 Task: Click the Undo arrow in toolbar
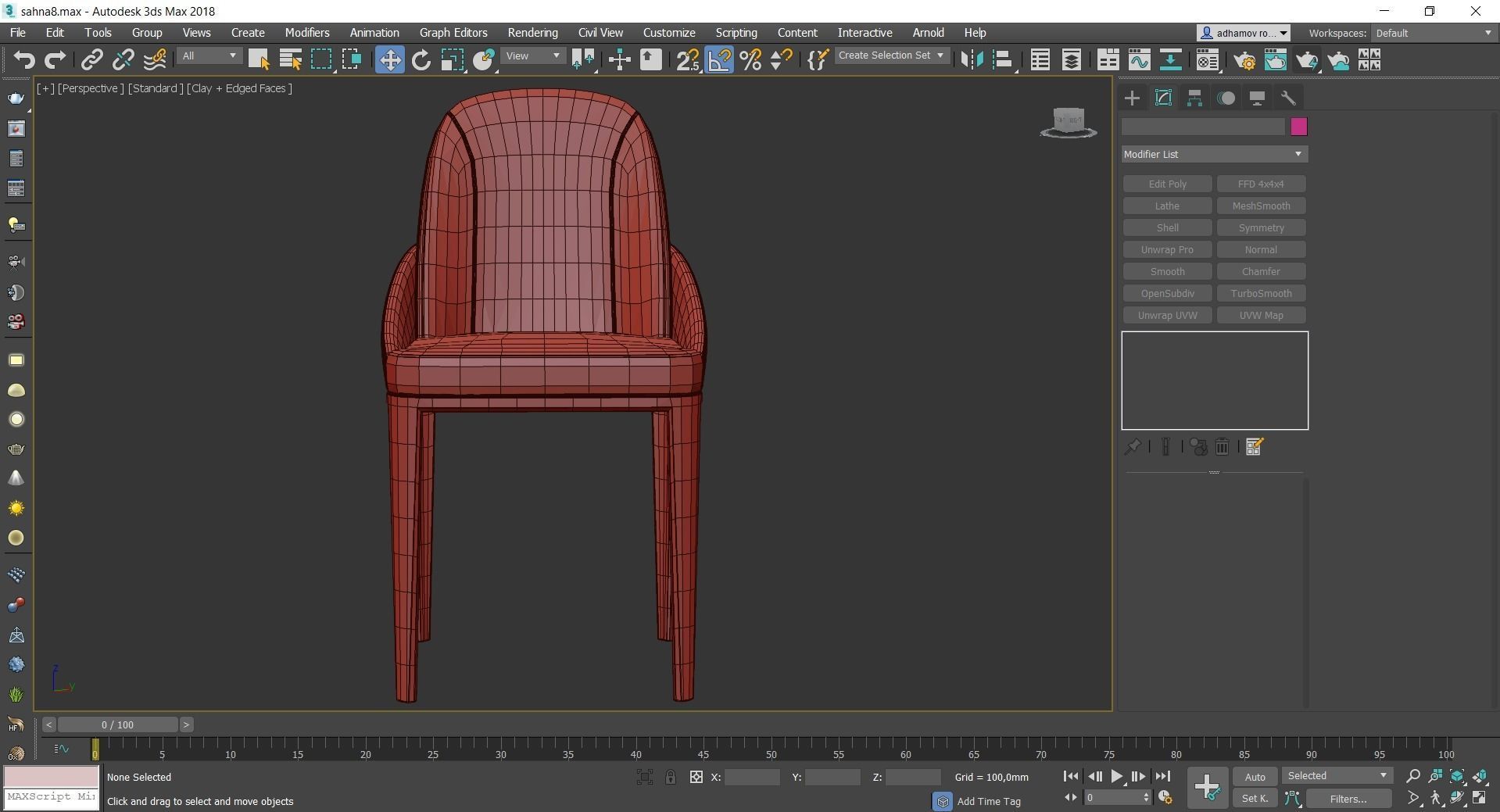pos(23,60)
